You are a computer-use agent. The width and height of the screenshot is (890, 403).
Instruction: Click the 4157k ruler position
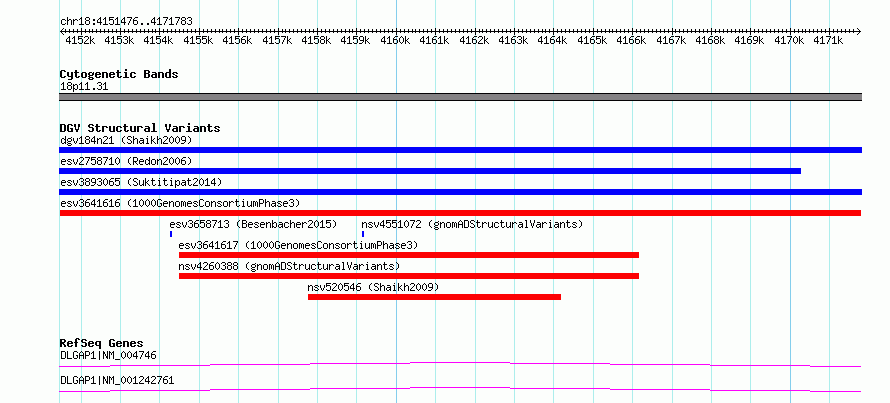coord(277,40)
